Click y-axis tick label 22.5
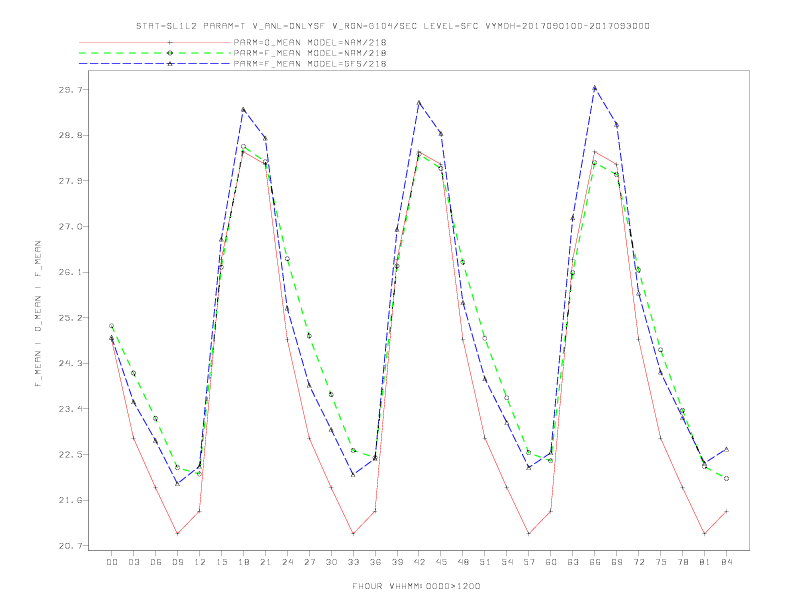The height and width of the screenshot is (612, 792). coord(69,454)
